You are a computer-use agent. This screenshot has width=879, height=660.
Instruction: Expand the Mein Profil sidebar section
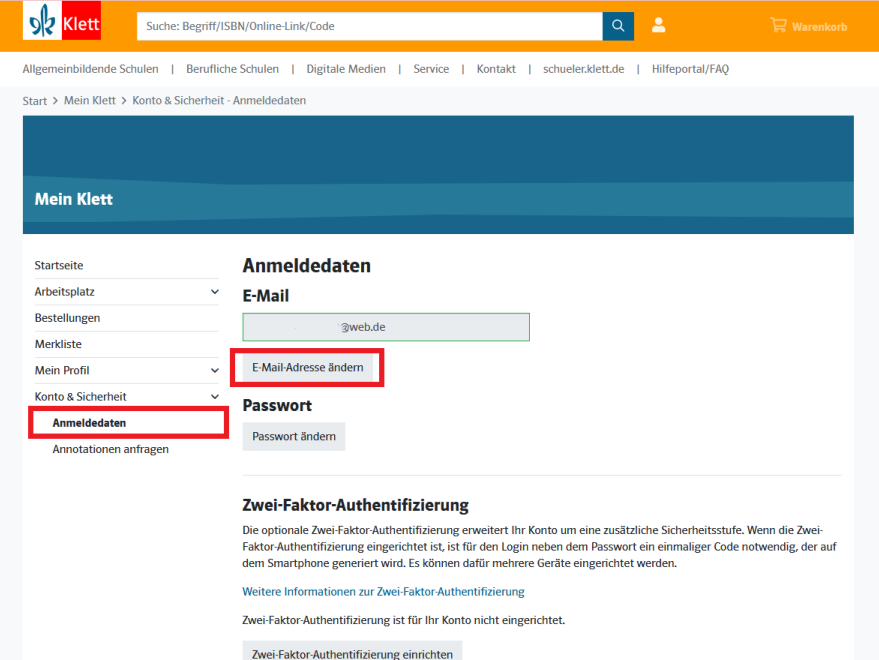[214, 371]
